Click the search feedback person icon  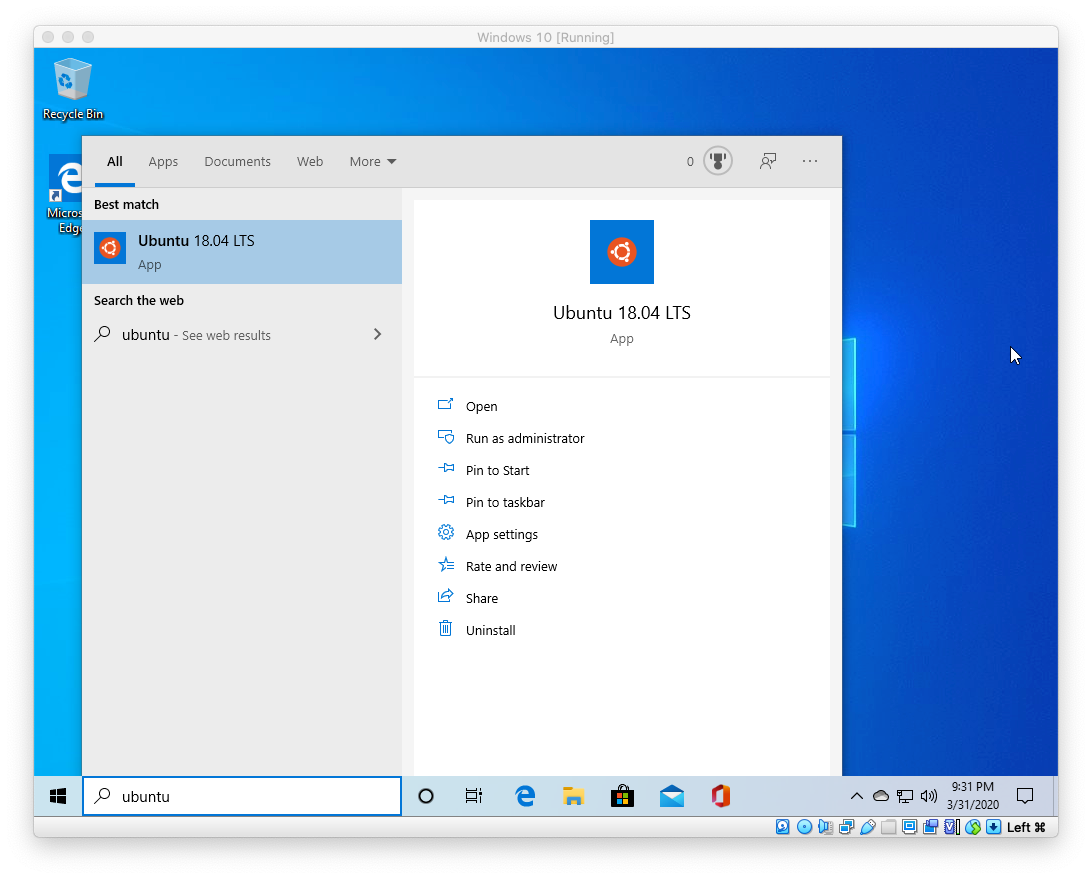point(767,162)
